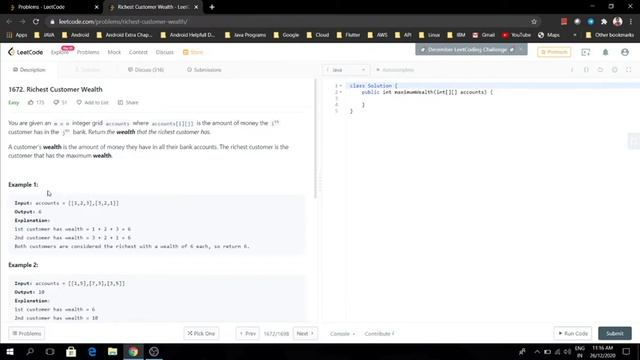Open the Problems nav item
640x360 pixels.
tap(88, 52)
